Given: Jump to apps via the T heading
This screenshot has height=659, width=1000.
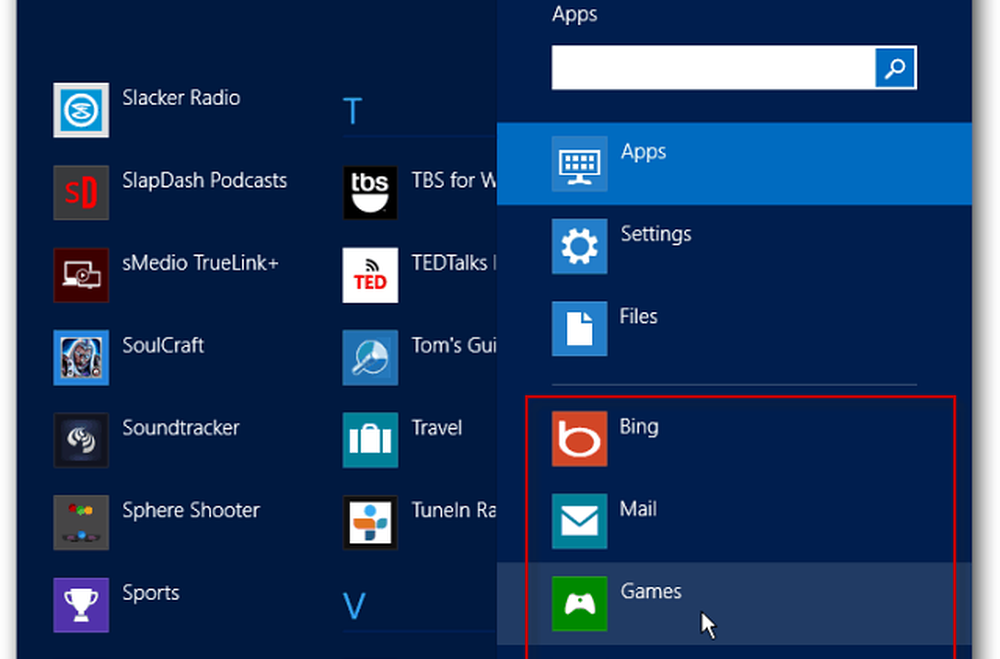Looking at the screenshot, I should pos(352,111).
